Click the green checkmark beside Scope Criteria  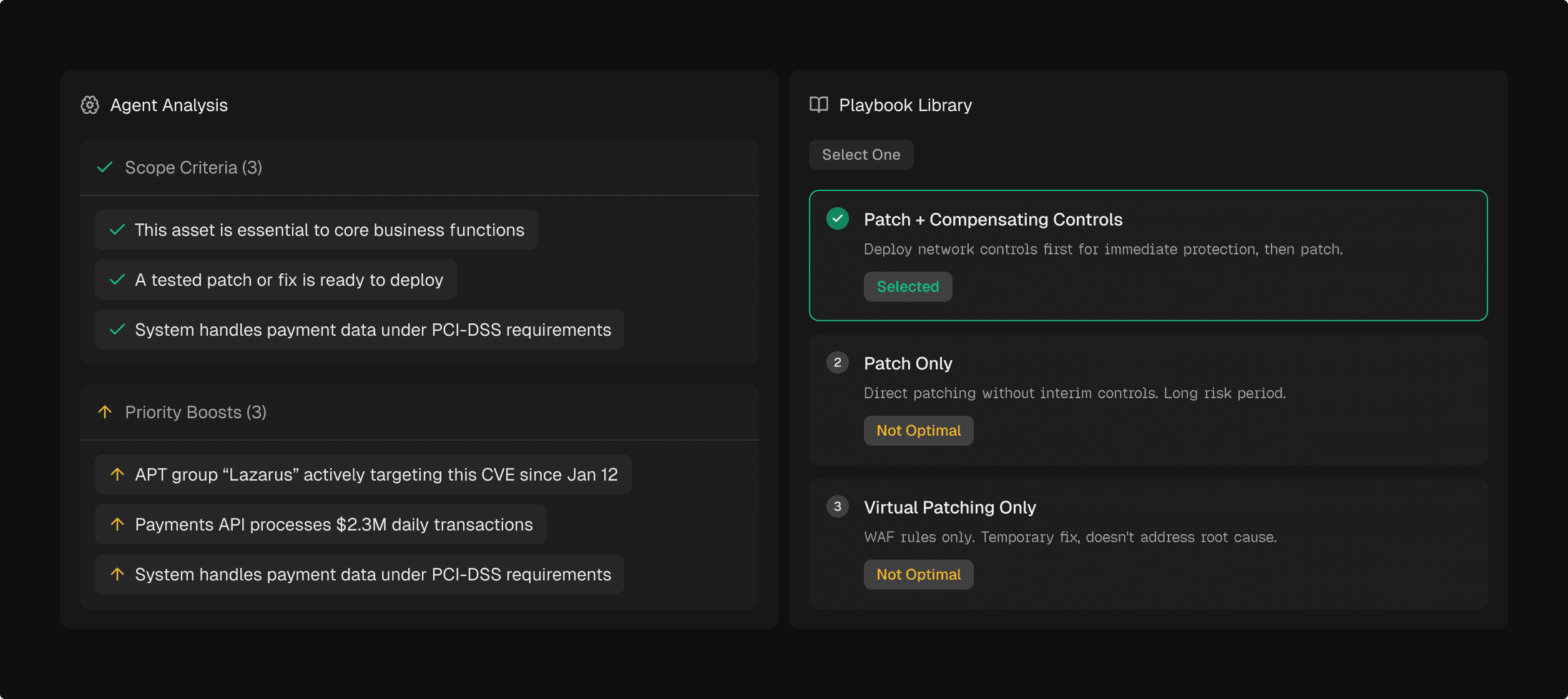105,167
